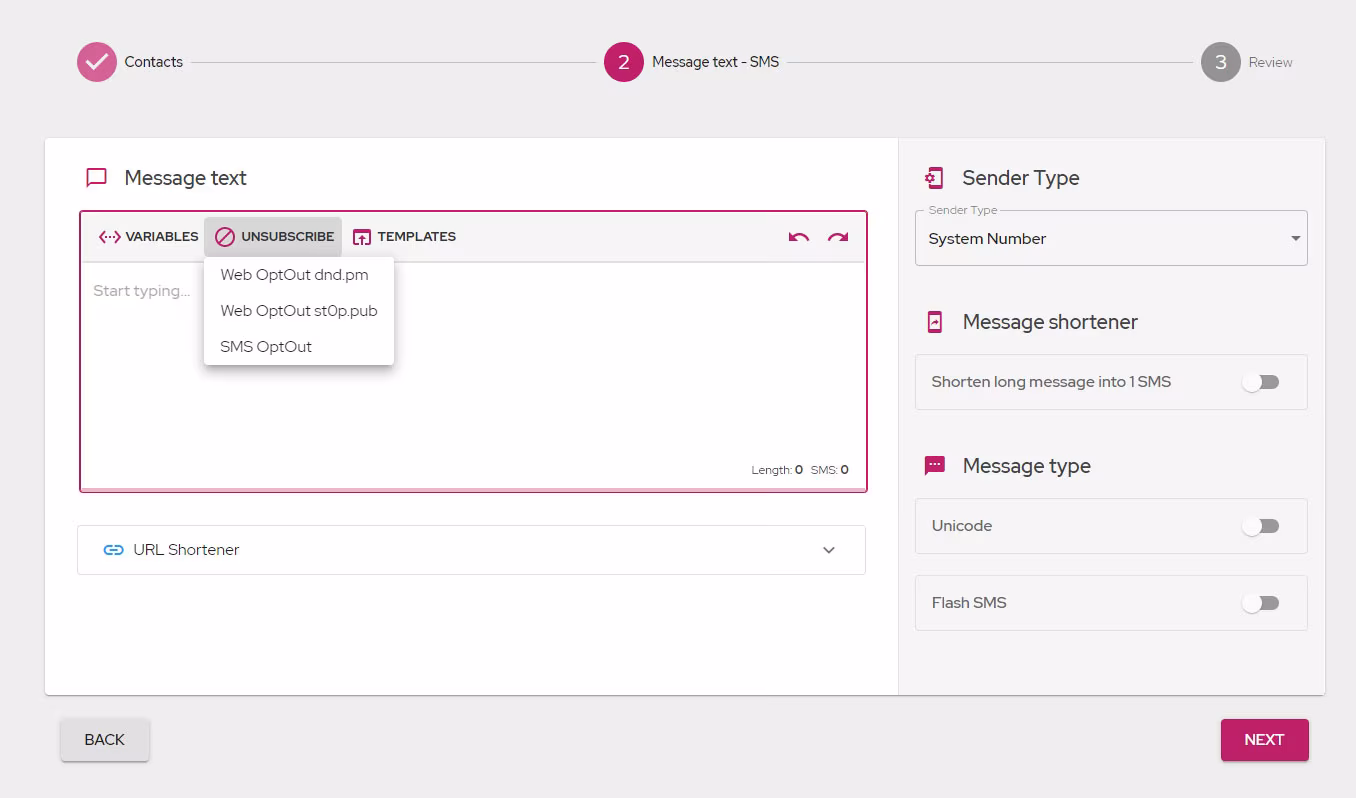Click the Length counter text
The image size is (1356, 798).
coord(777,470)
